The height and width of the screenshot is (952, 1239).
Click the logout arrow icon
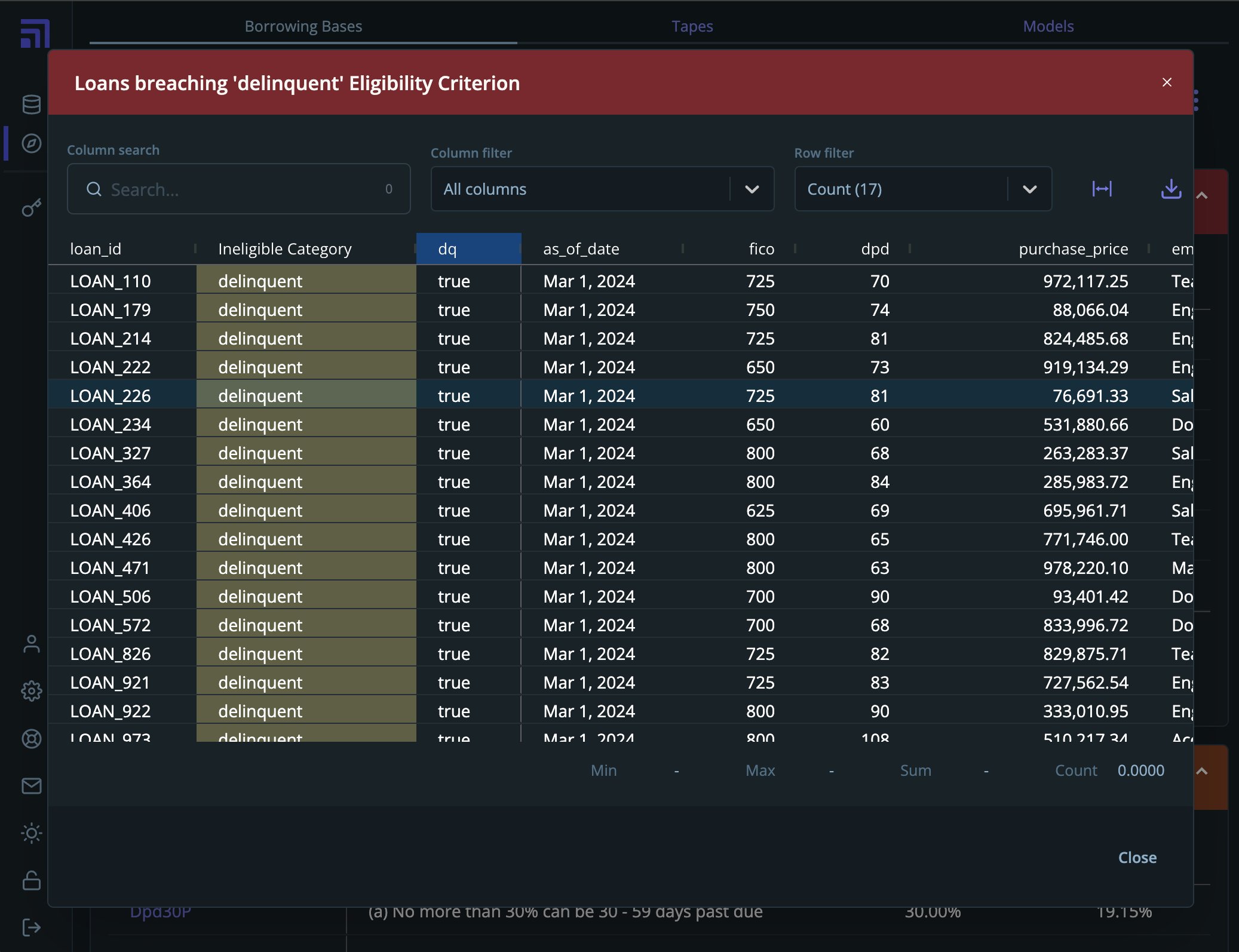(x=31, y=928)
